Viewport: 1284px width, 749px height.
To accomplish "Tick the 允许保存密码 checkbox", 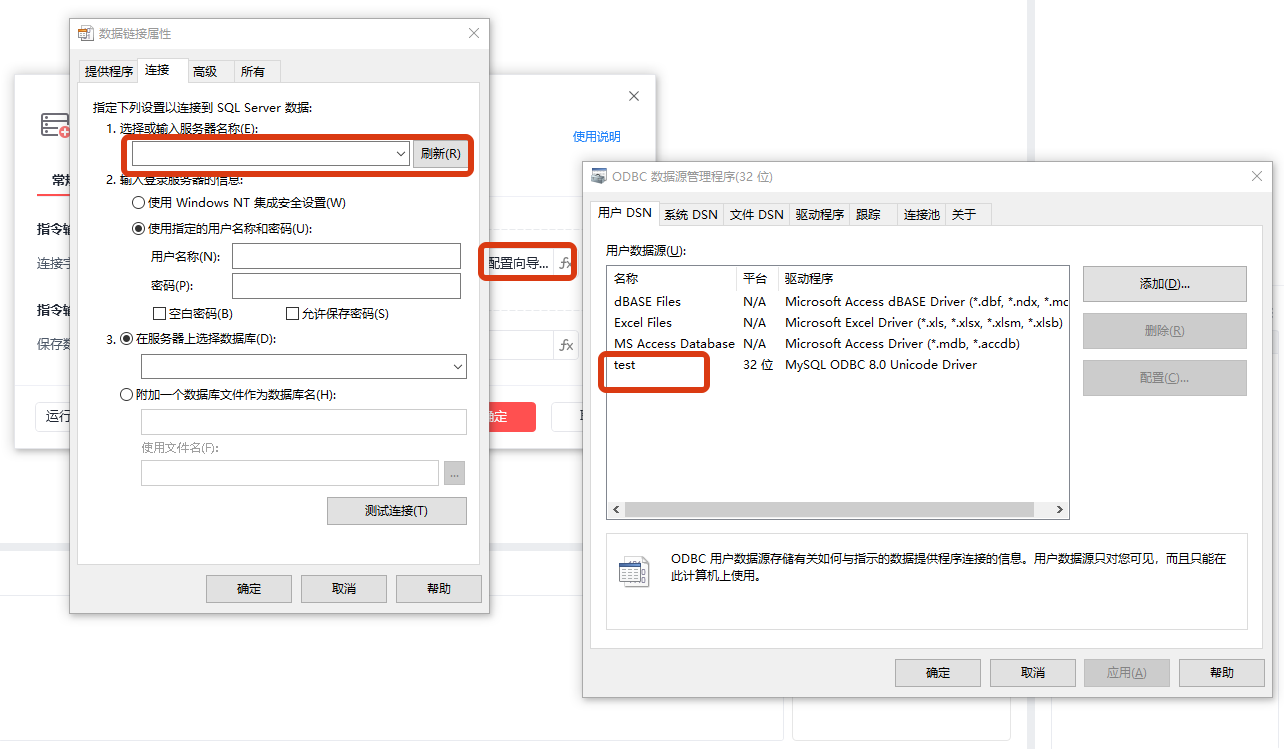I will pyautogui.click(x=293, y=314).
